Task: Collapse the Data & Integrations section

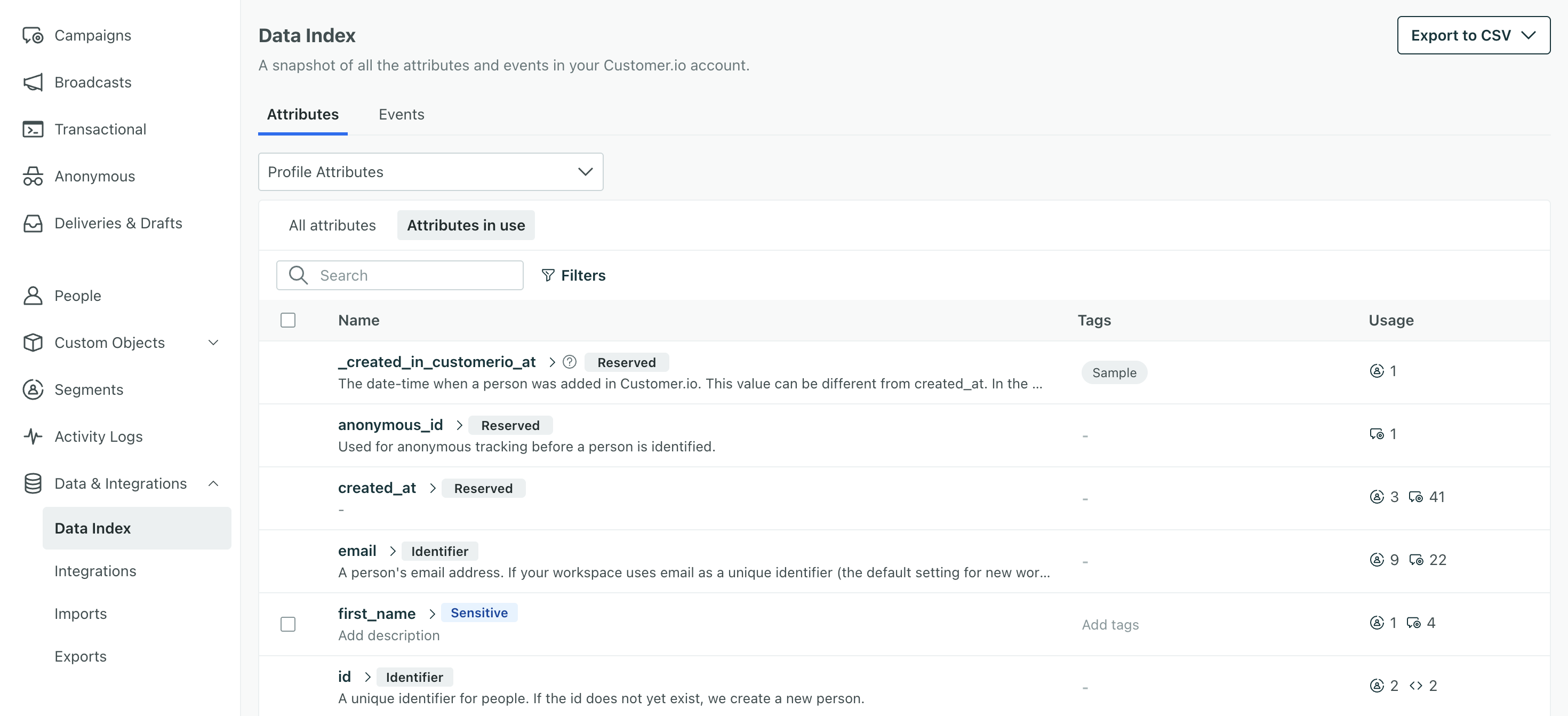Action: 213,483
